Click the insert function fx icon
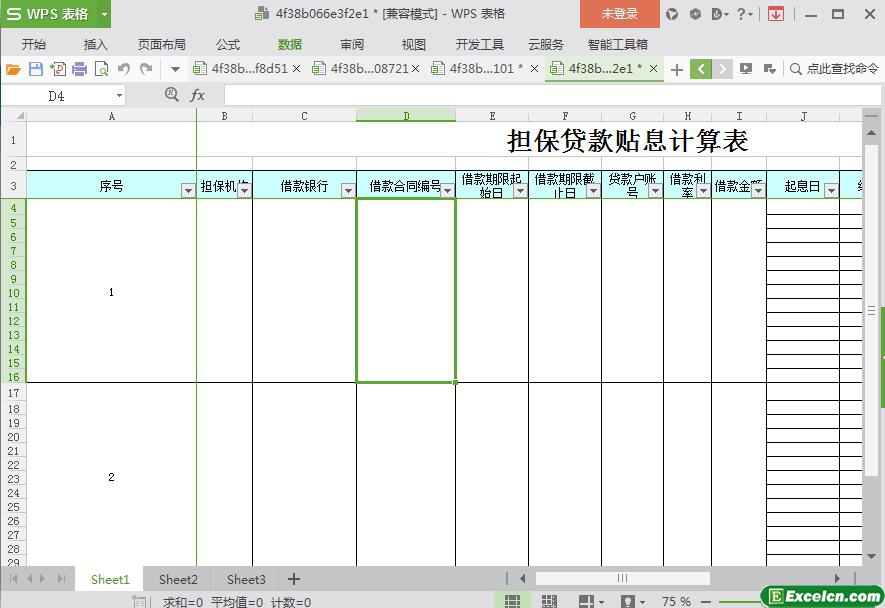This screenshot has height=608, width=885. (197, 95)
